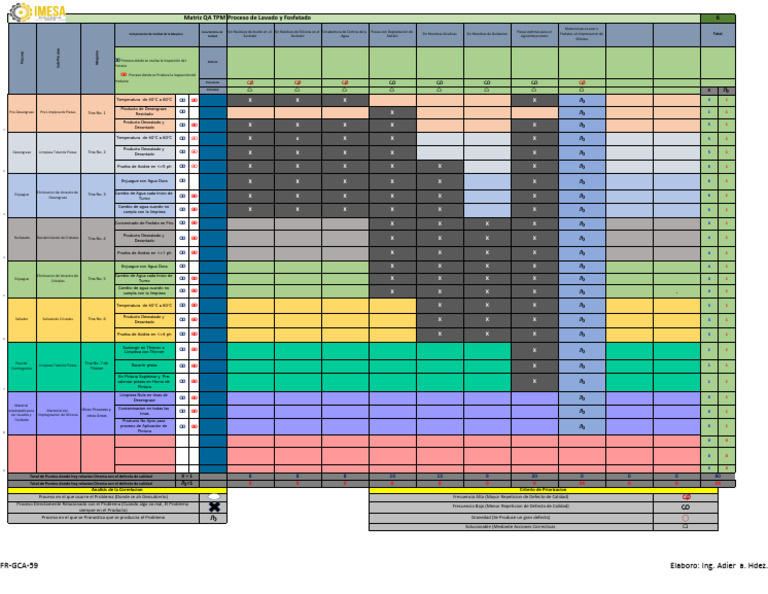The width and height of the screenshot is (768, 594).
Task: Click the X mark in the Escurrir pieza row
Action: [x=534, y=366]
